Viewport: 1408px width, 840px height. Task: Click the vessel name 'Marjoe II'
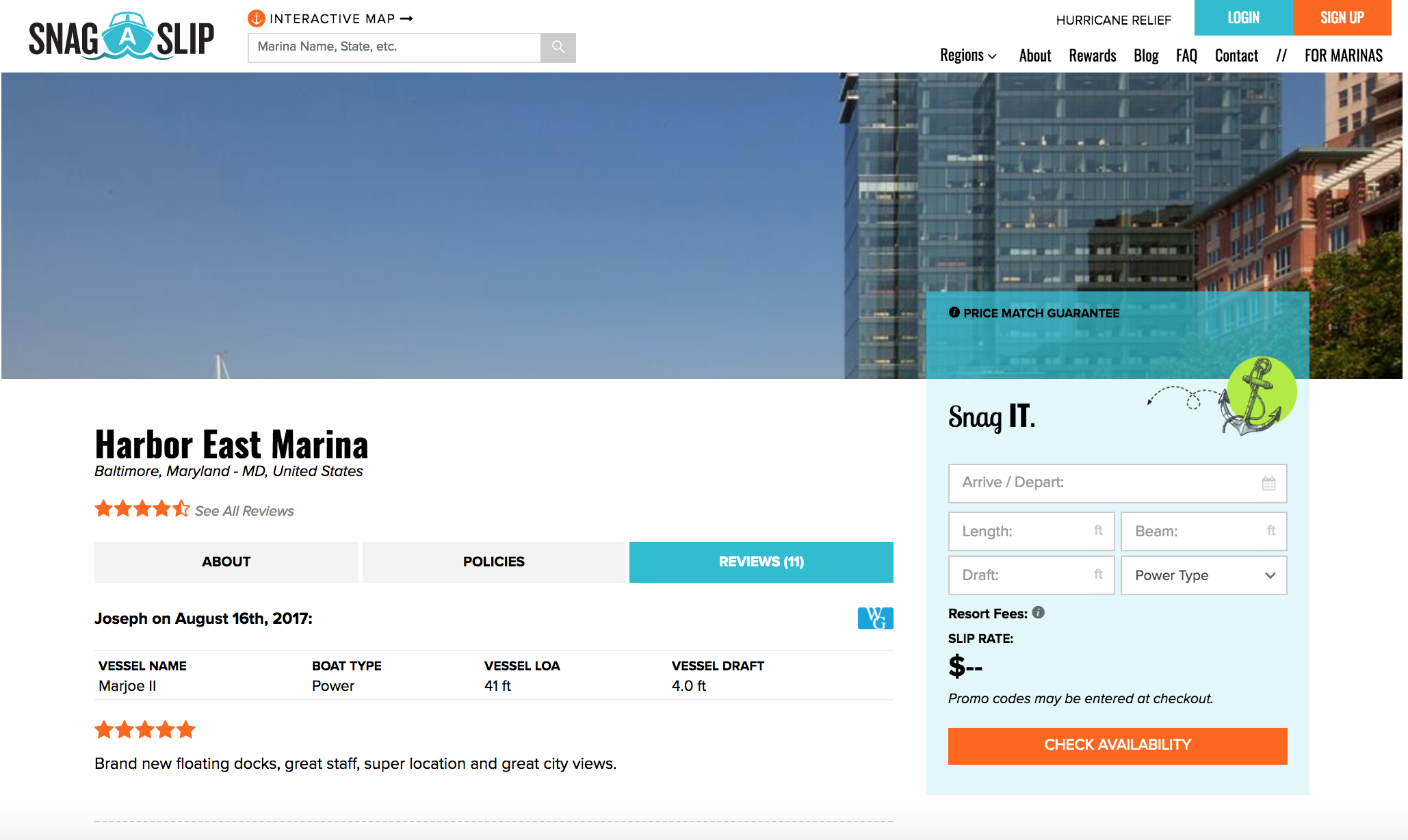(x=127, y=686)
